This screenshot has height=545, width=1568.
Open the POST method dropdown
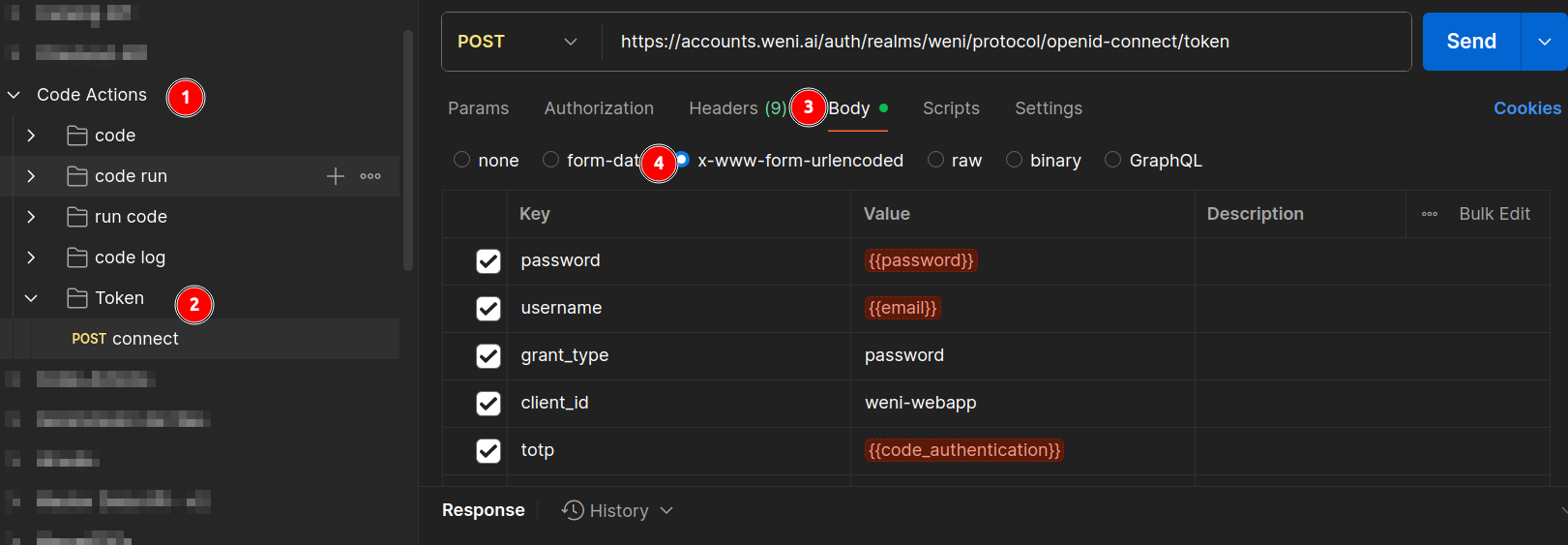519,42
